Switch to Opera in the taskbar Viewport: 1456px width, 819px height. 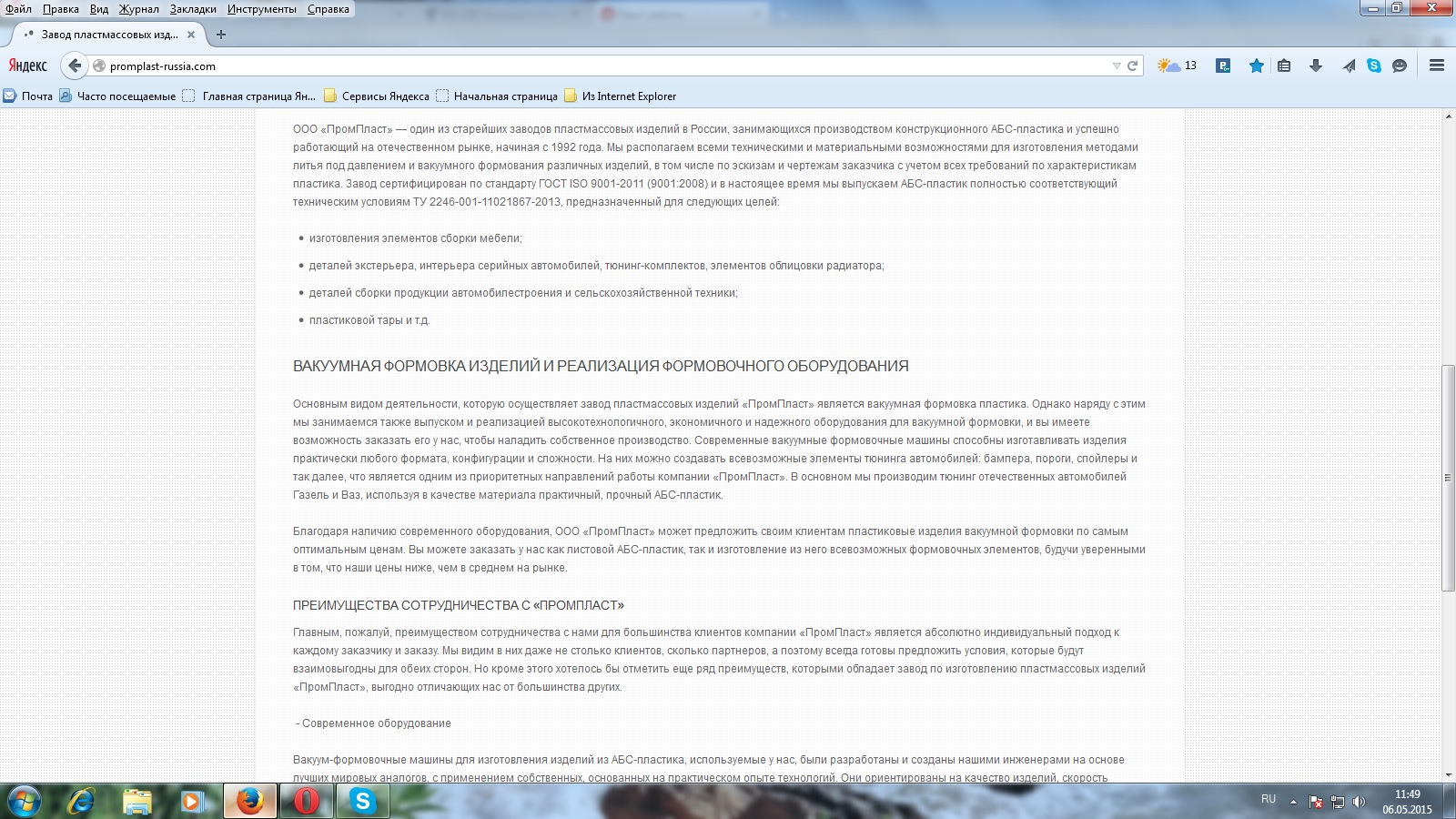(307, 801)
